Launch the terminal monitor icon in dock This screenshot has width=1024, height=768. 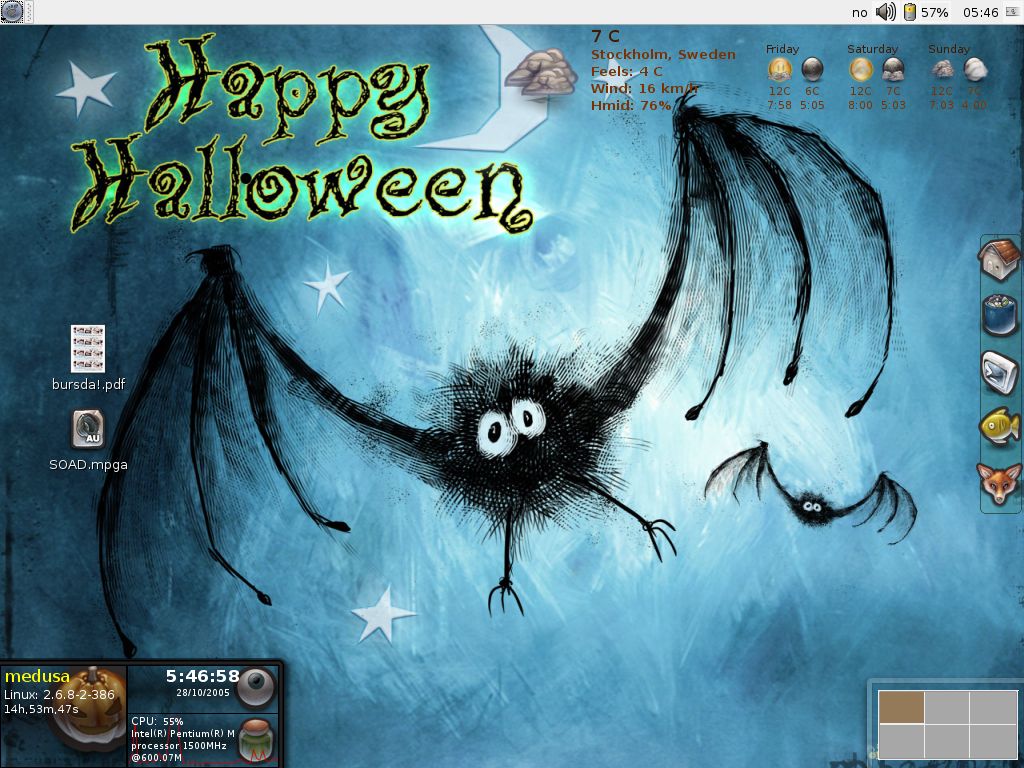click(x=1000, y=373)
